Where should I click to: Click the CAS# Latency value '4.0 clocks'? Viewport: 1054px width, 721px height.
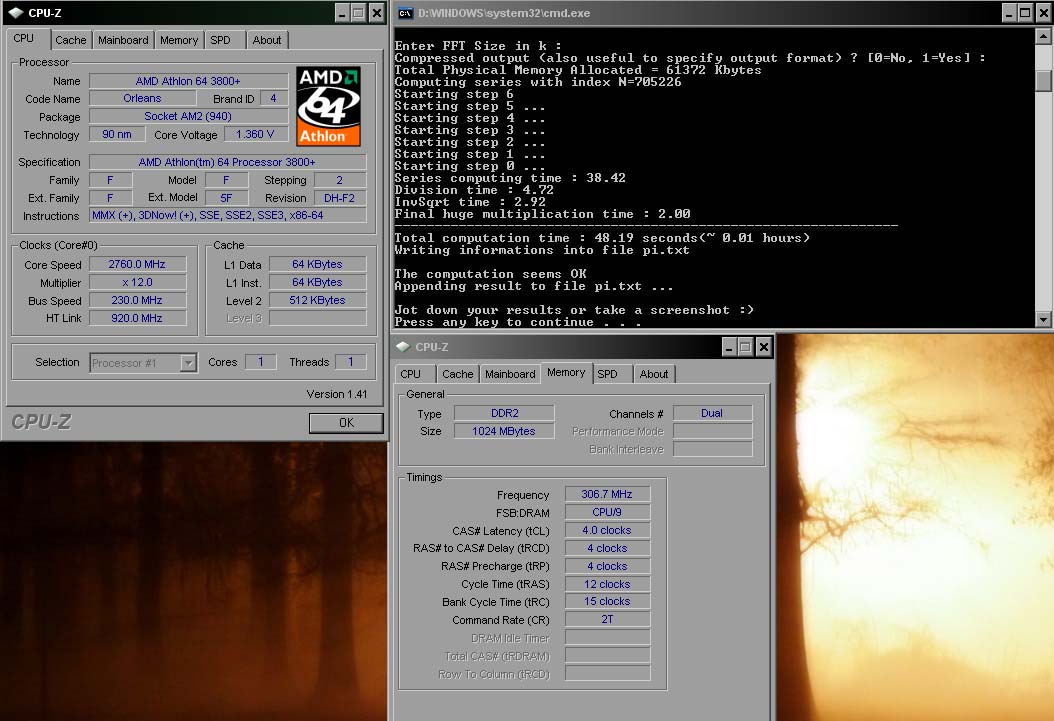point(607,530)
